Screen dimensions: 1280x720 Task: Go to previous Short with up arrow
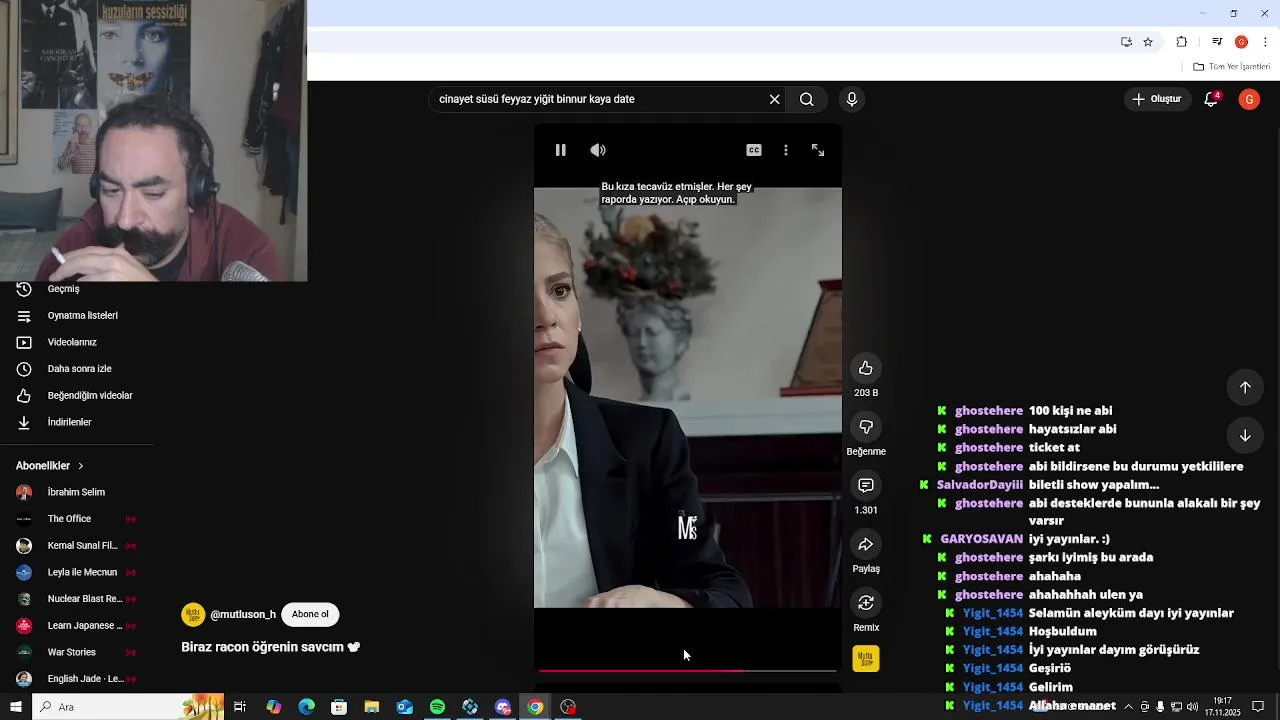(1245, 387)
